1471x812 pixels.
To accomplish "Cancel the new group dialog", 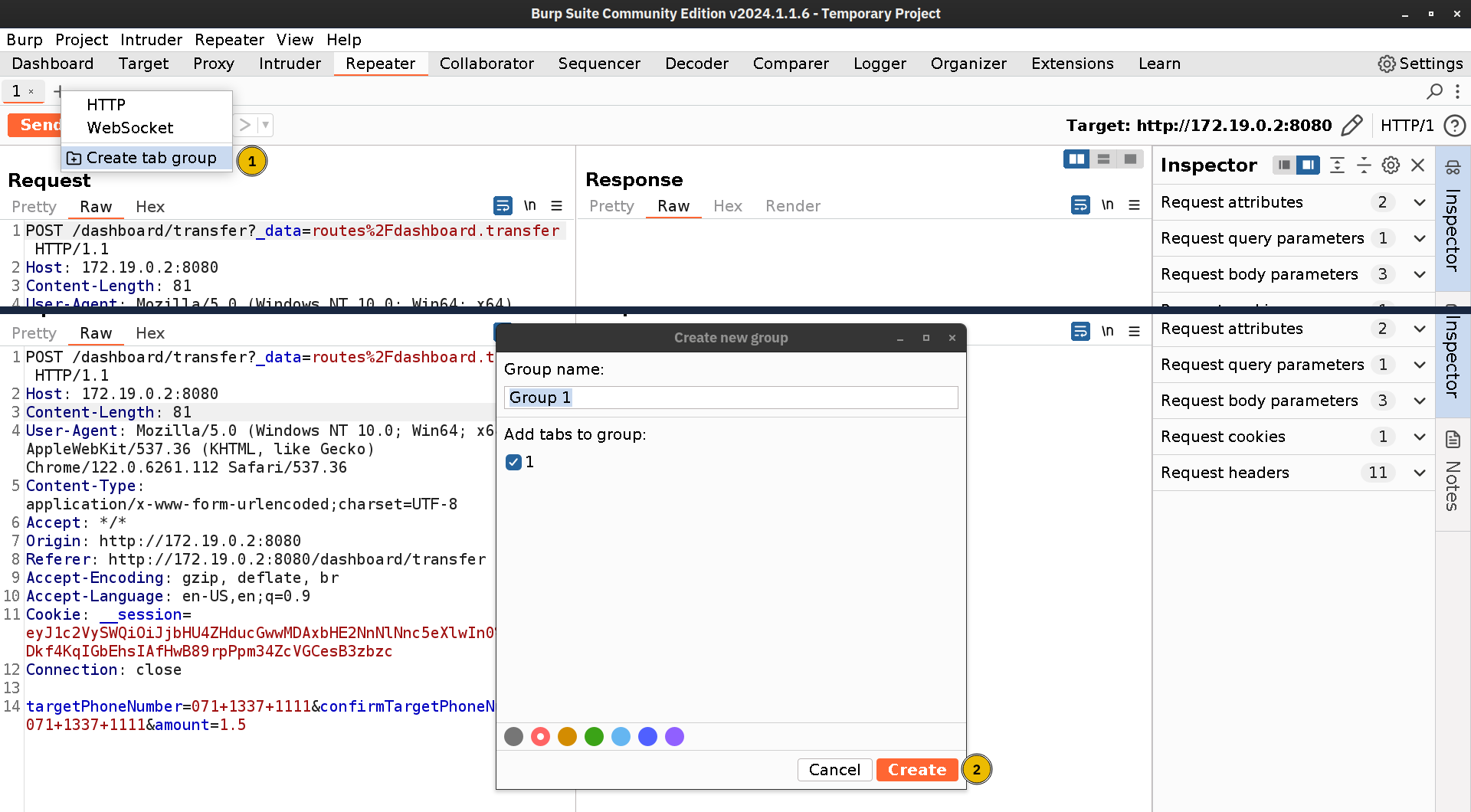I will click(x=834, y=769).
